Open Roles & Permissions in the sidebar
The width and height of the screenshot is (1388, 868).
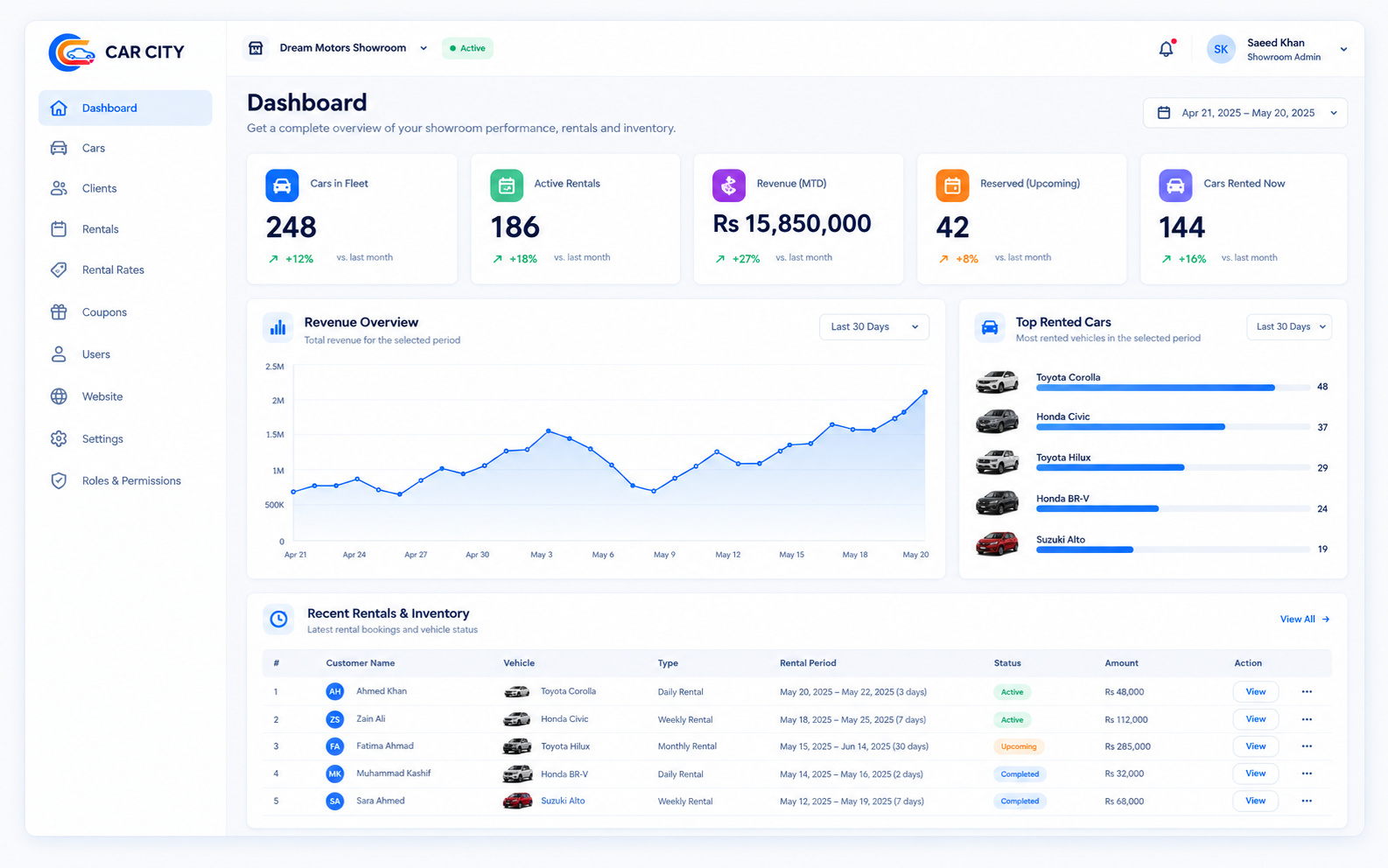click(x=125, y=480)
